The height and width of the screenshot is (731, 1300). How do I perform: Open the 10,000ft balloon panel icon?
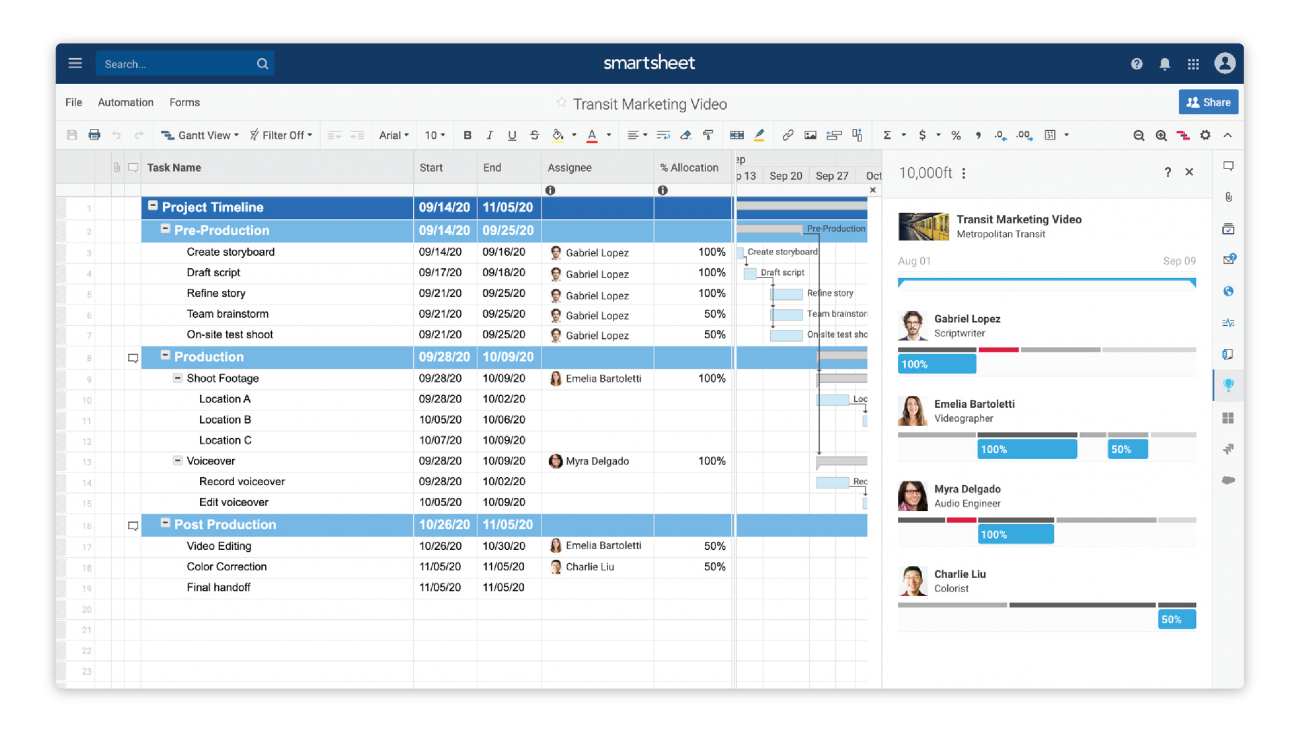(x=1228, y=385)
